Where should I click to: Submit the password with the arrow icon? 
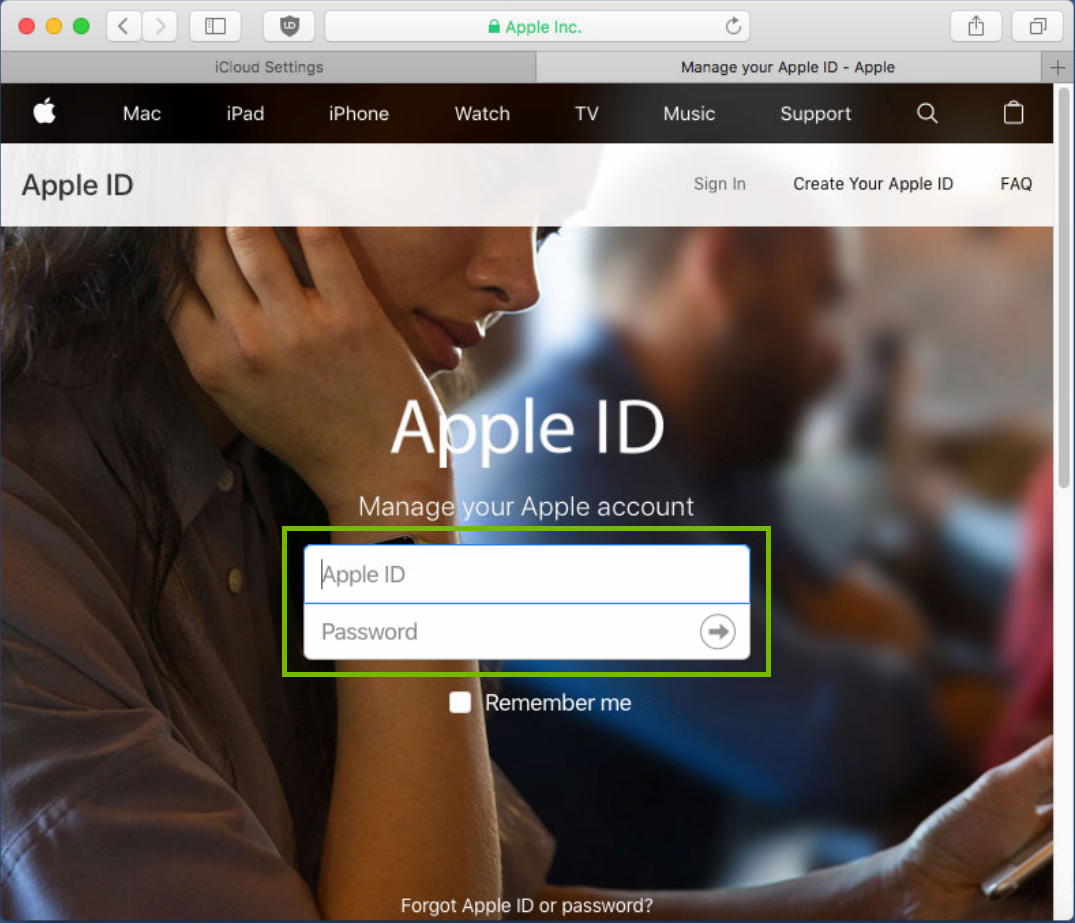point(717,631)
